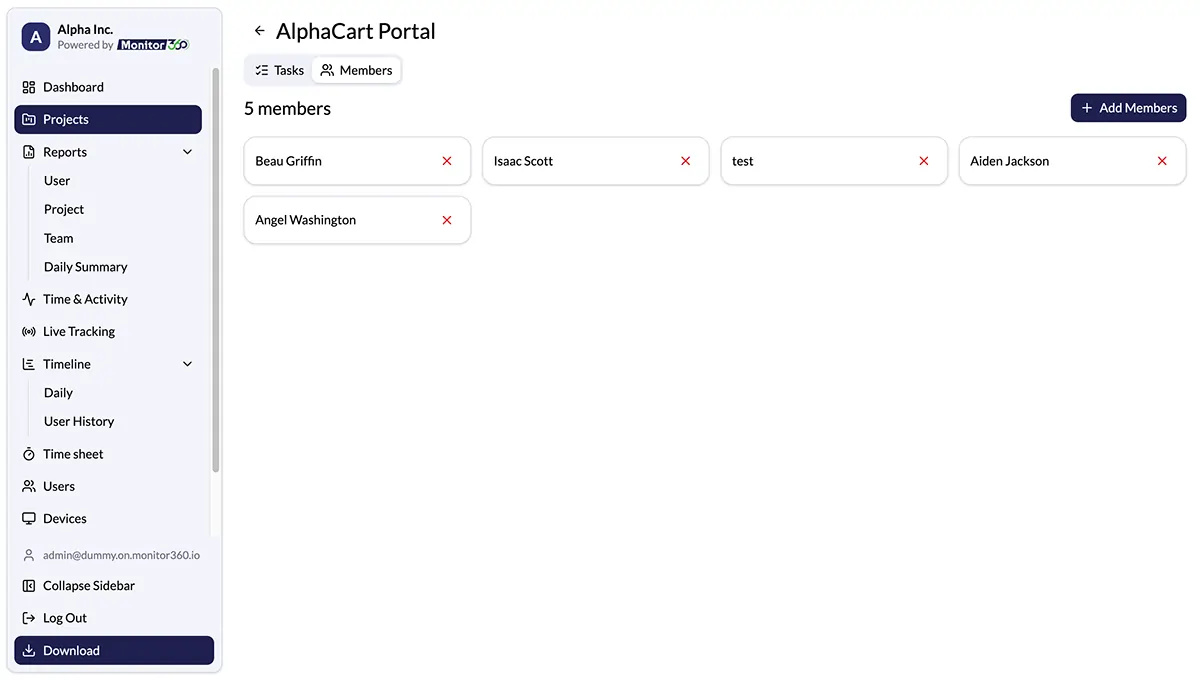Viewport: 1200px width, 680px height.
Task: Remove Aiden Jackson from members
Action: click(x=1161, y=160)
